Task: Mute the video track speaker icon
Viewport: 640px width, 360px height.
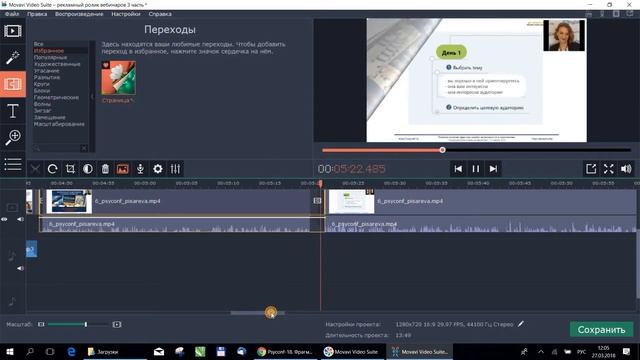Action: pos(20,220)
